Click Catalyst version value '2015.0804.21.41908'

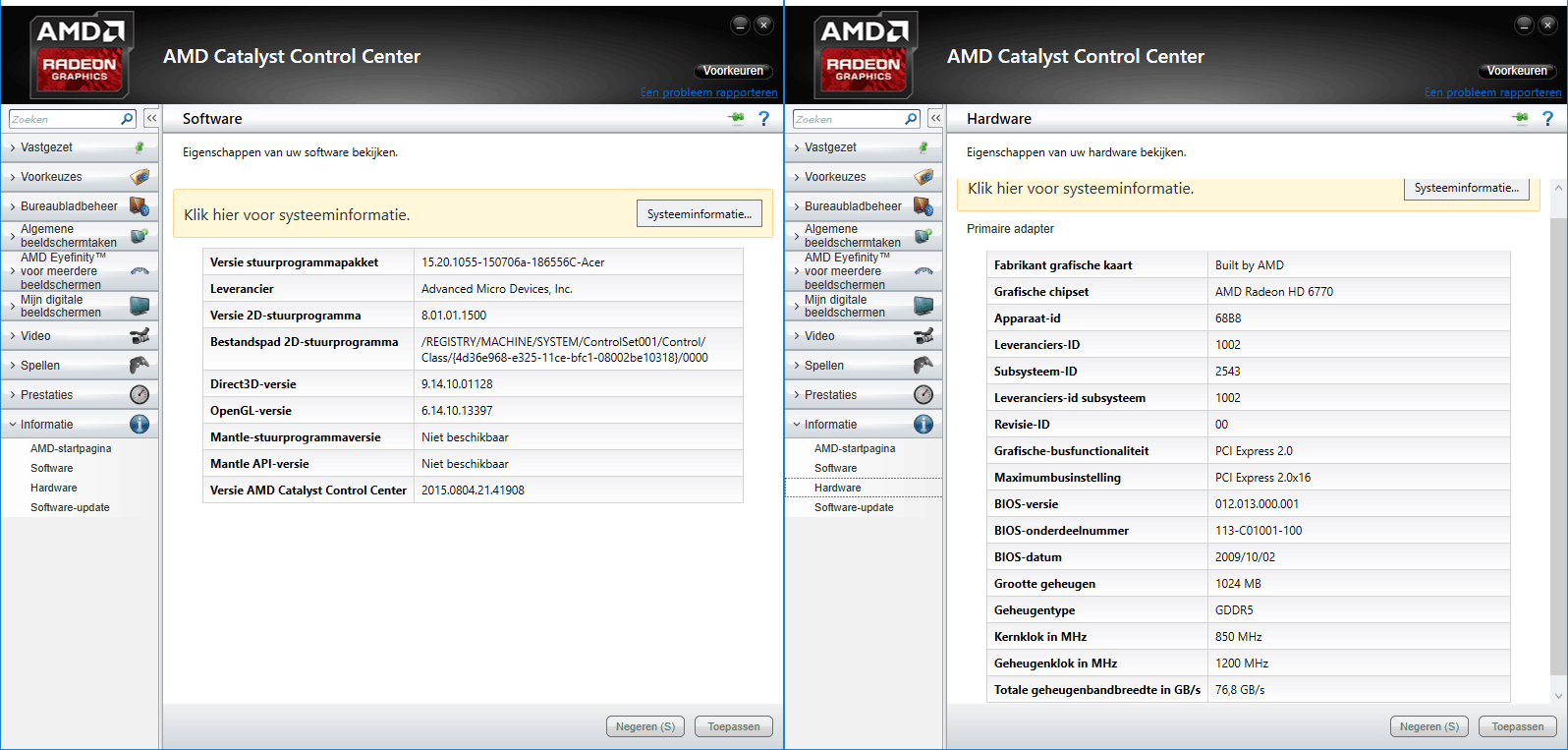click(473, 490)
